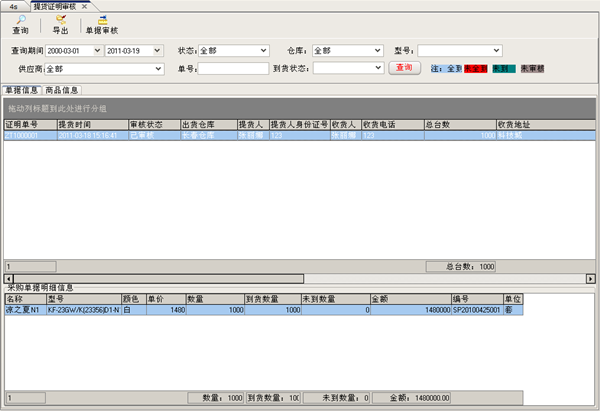Viewport: 600px width, 411px height.
Task: Click the 单号 input field
Action: (233, 69)
